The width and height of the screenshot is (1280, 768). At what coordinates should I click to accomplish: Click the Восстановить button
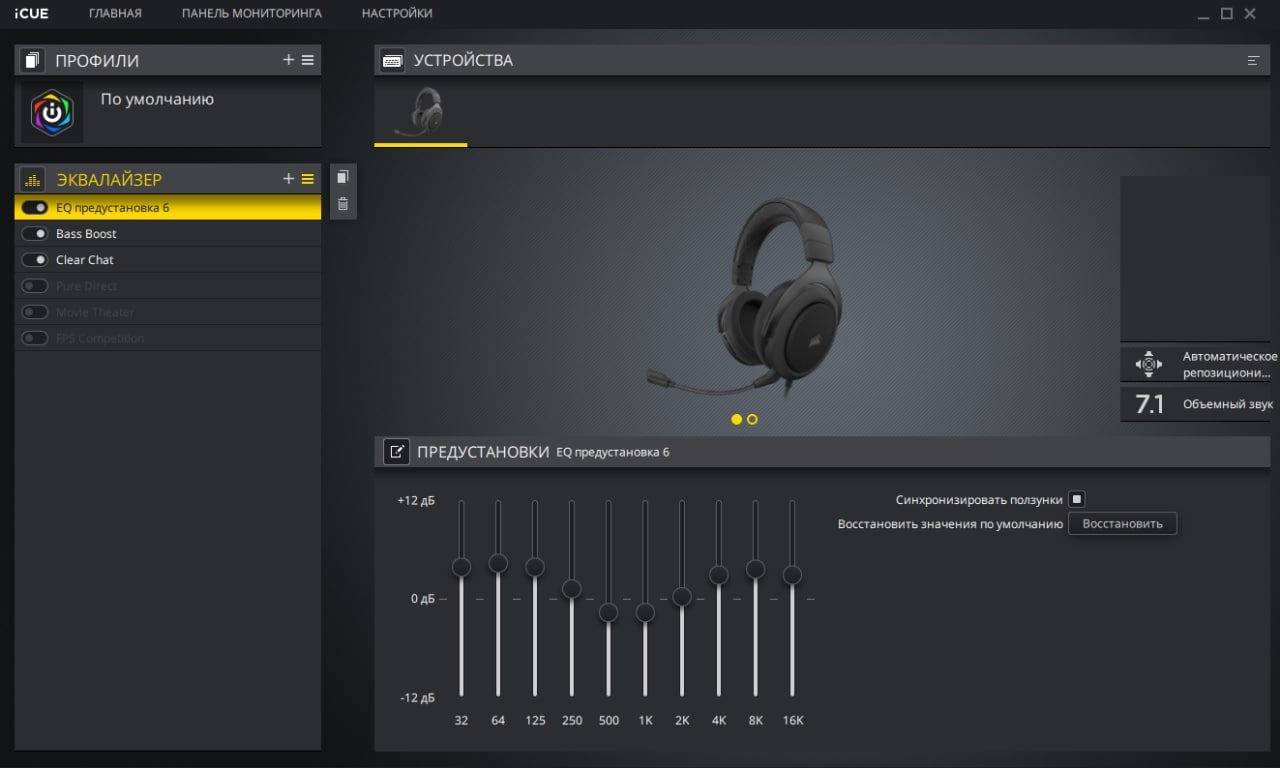(1122, 523)
